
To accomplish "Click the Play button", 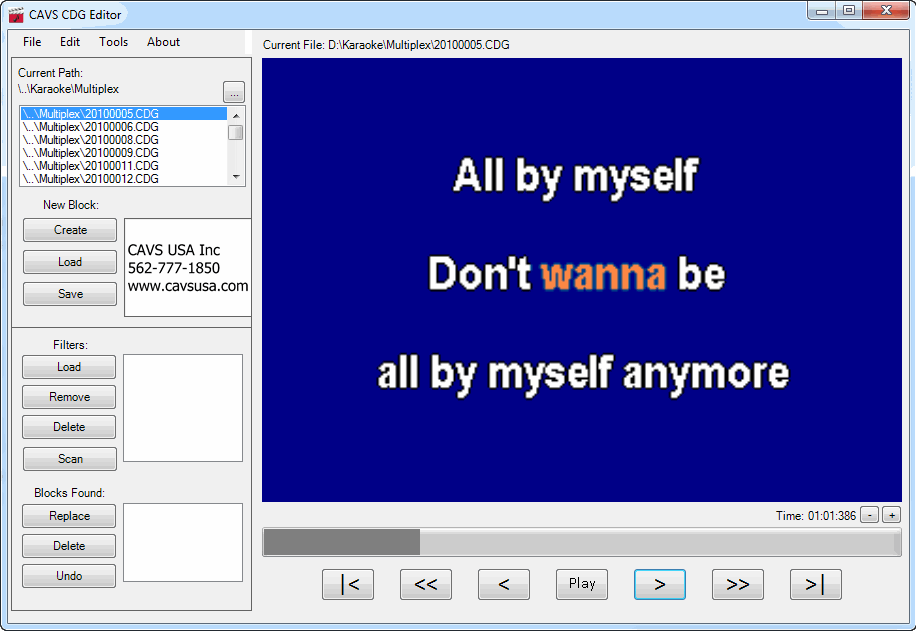I will click(582, 584).
